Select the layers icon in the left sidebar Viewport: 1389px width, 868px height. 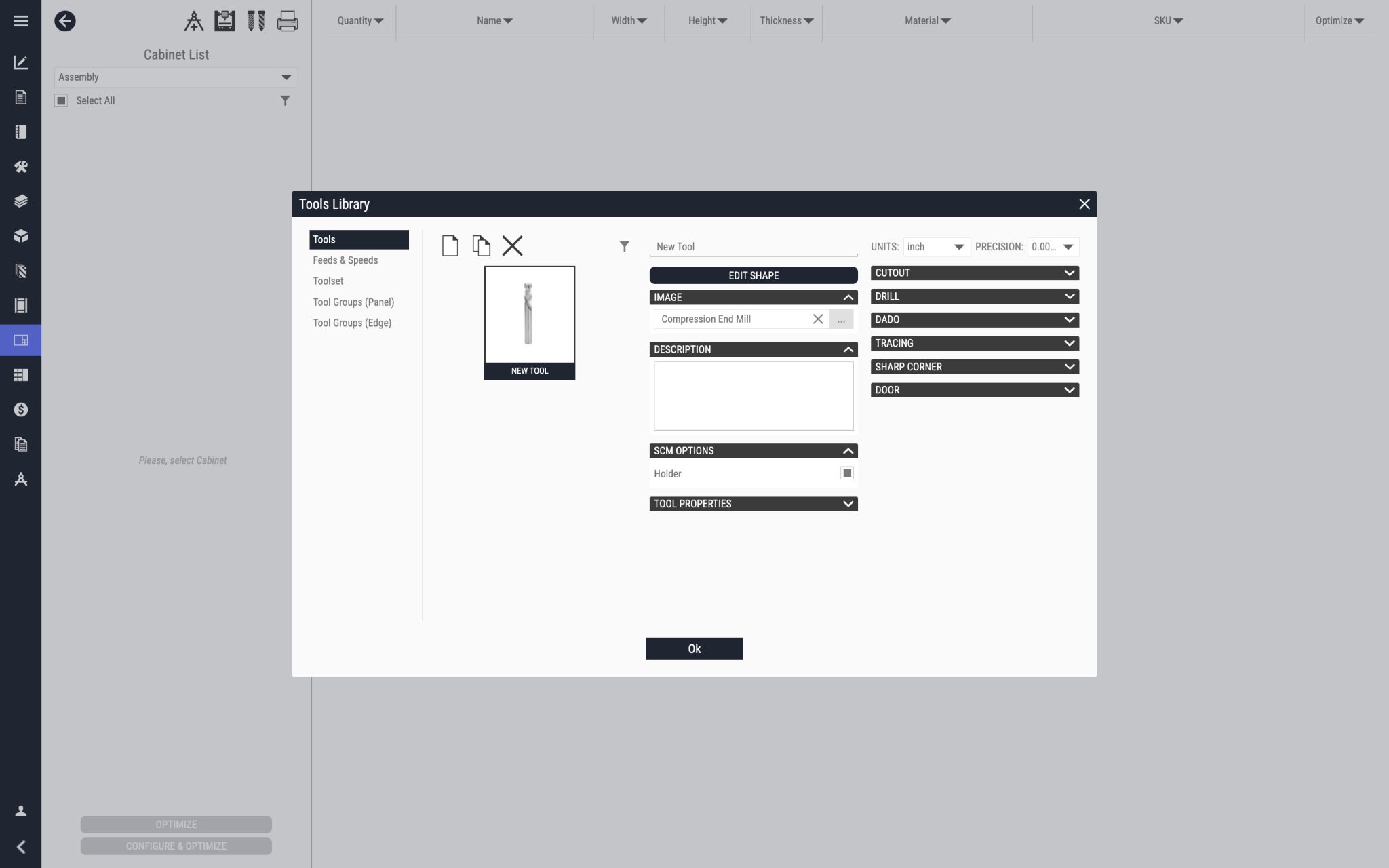coord(20,201)
